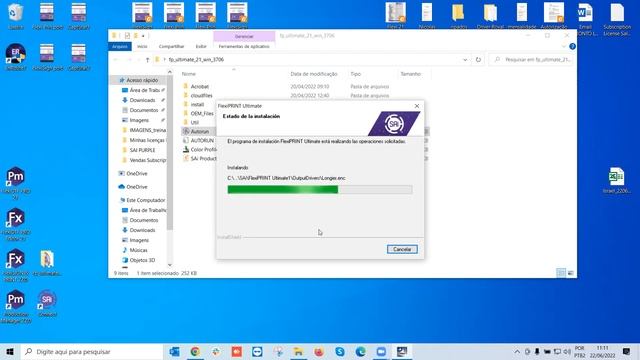Open pinned Downloads in quick access
This screenshot has height=360, width=640.
[142, 100]
